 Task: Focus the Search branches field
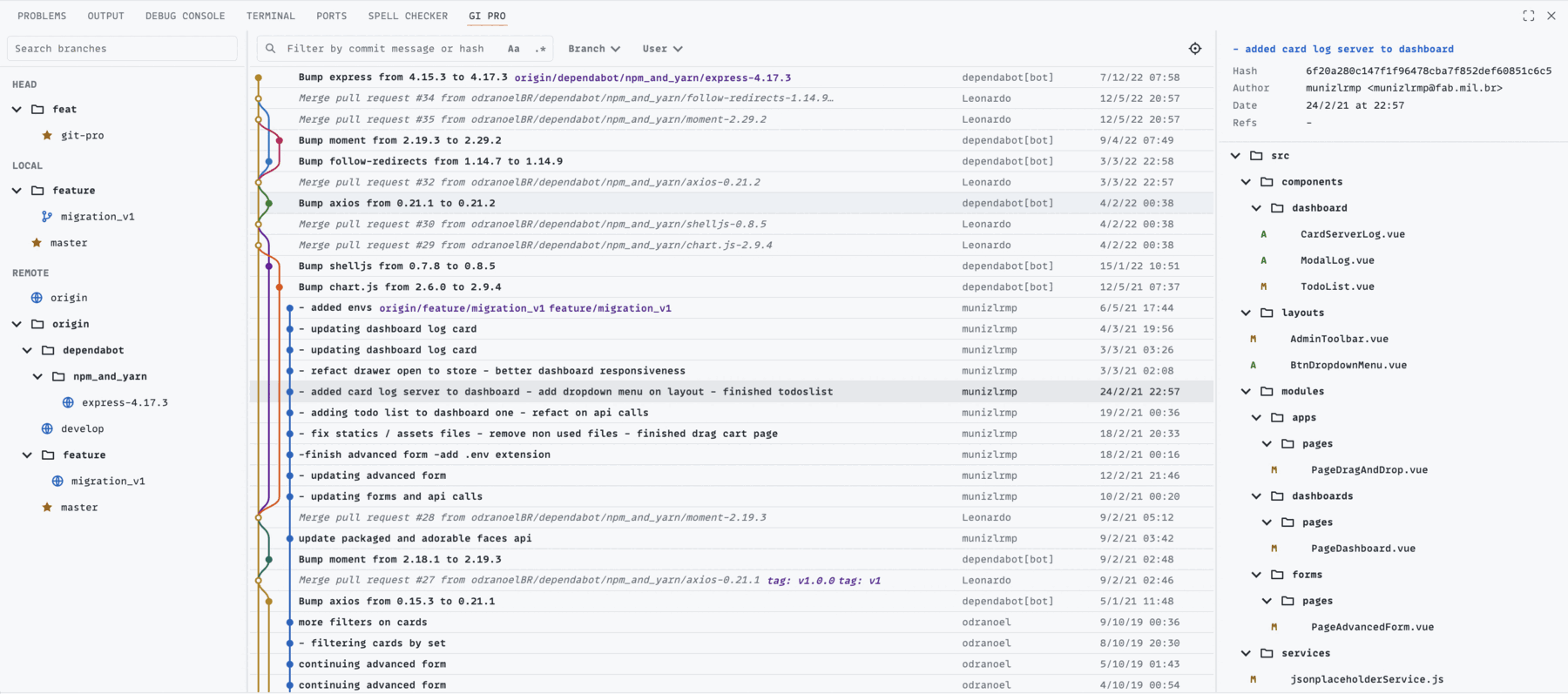click(x=122, y=49)
